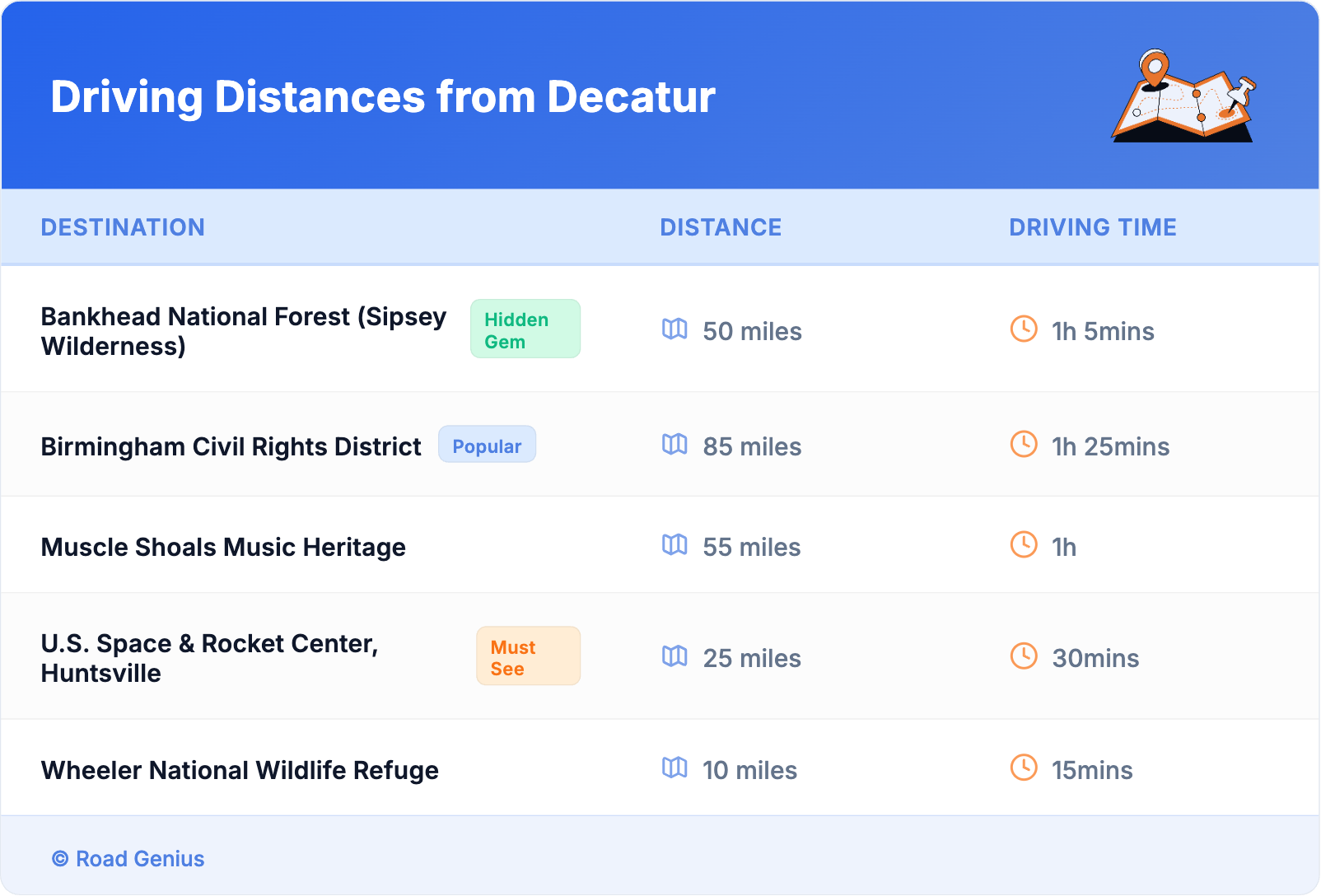Select the Must See badge
The width and height of the screenshot is (1321, 896).
[528, 657]
